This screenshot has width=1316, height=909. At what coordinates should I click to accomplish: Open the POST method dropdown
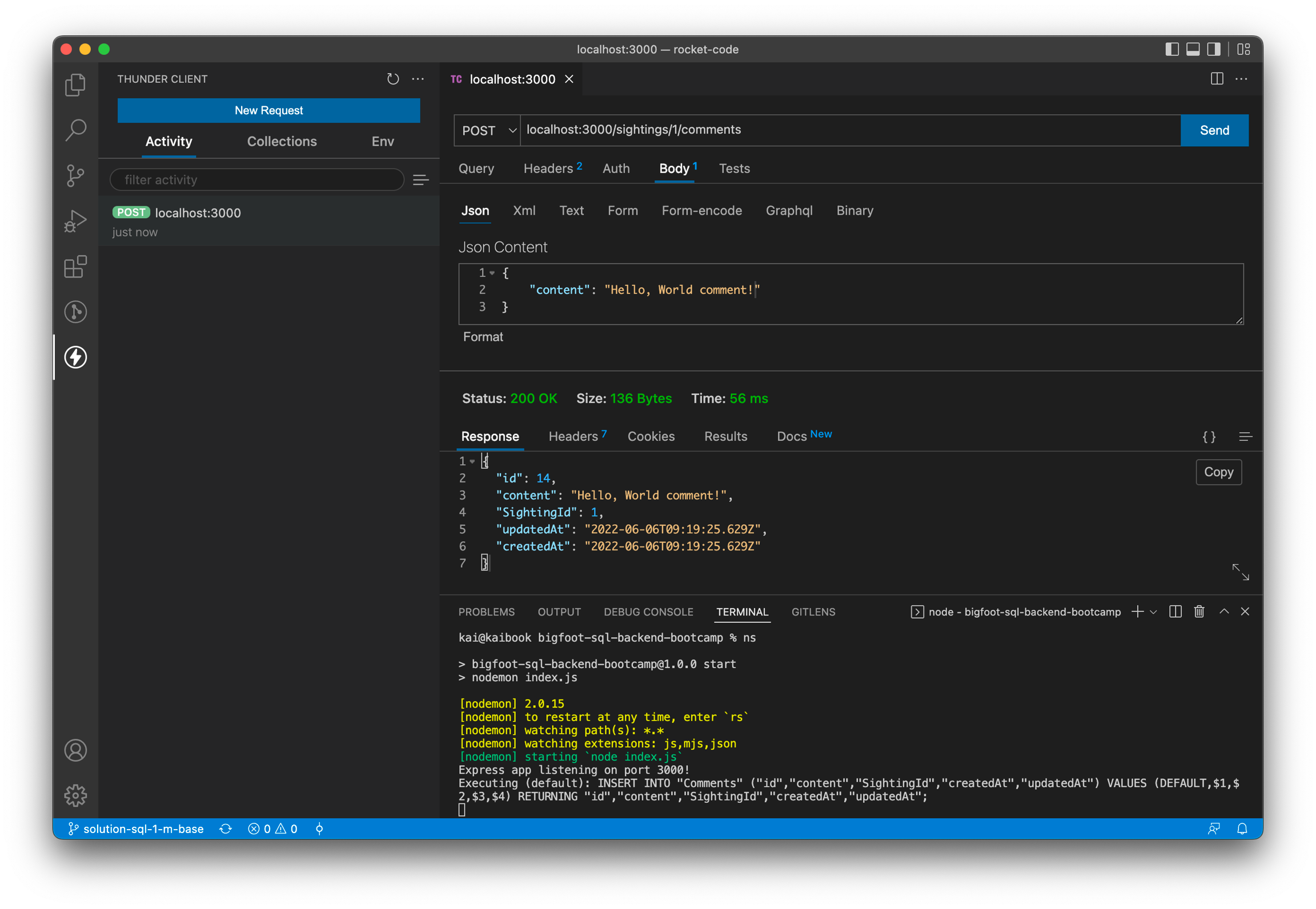(488, 130)
